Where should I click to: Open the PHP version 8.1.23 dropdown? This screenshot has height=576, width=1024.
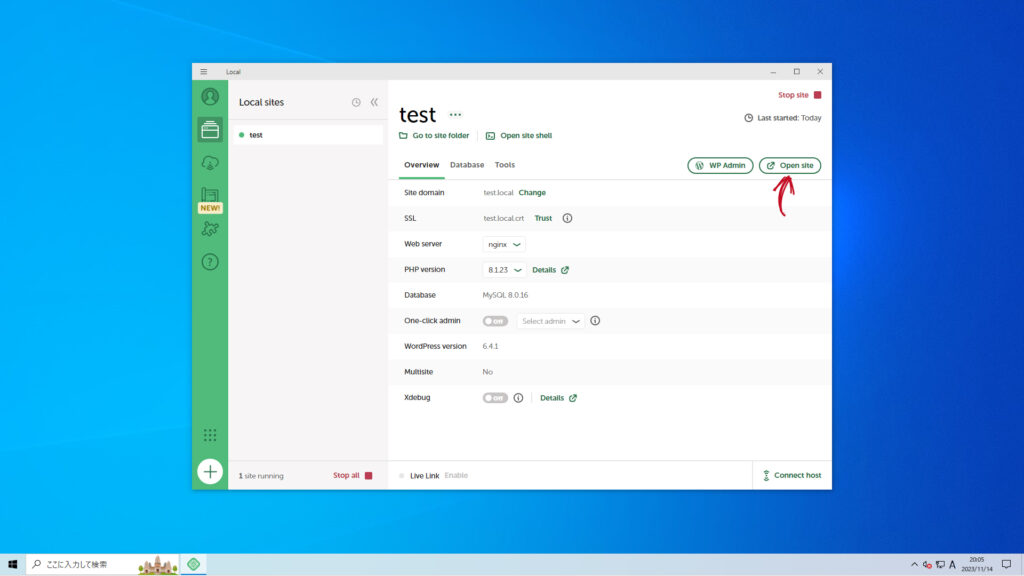pyautogui.click(x=504, y=270)
